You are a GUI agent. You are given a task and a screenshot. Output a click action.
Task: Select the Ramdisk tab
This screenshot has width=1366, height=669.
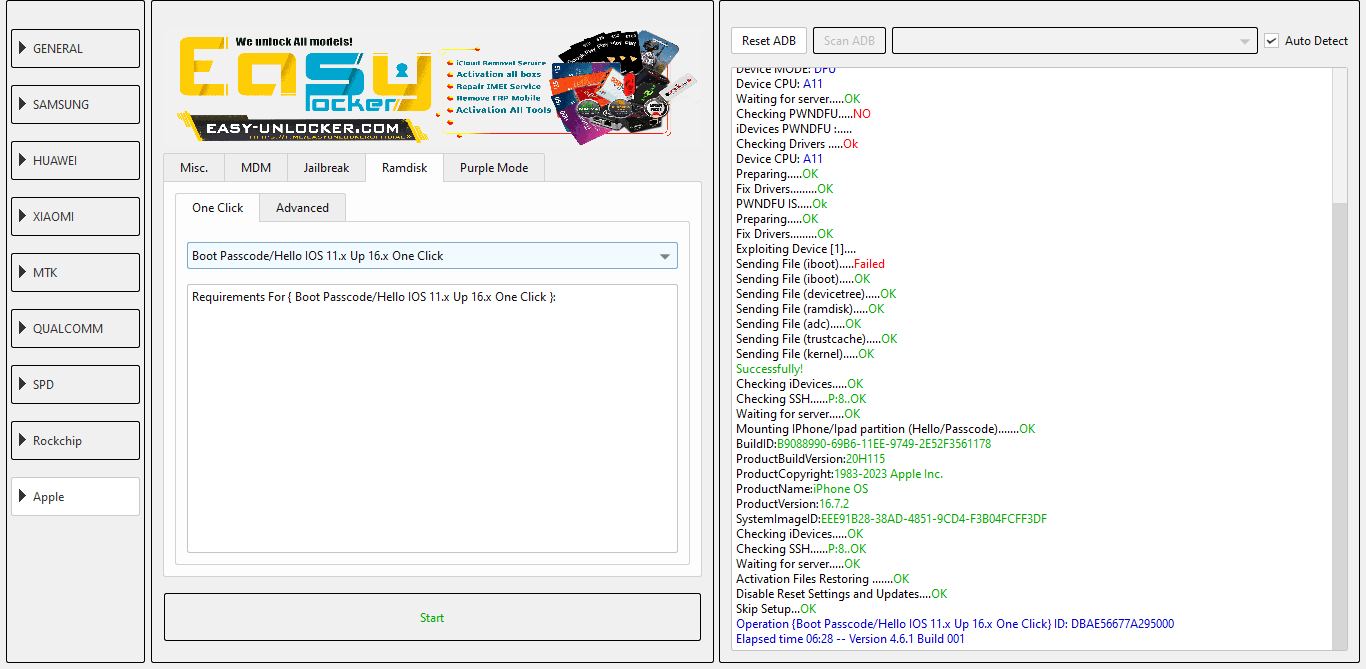404,167
